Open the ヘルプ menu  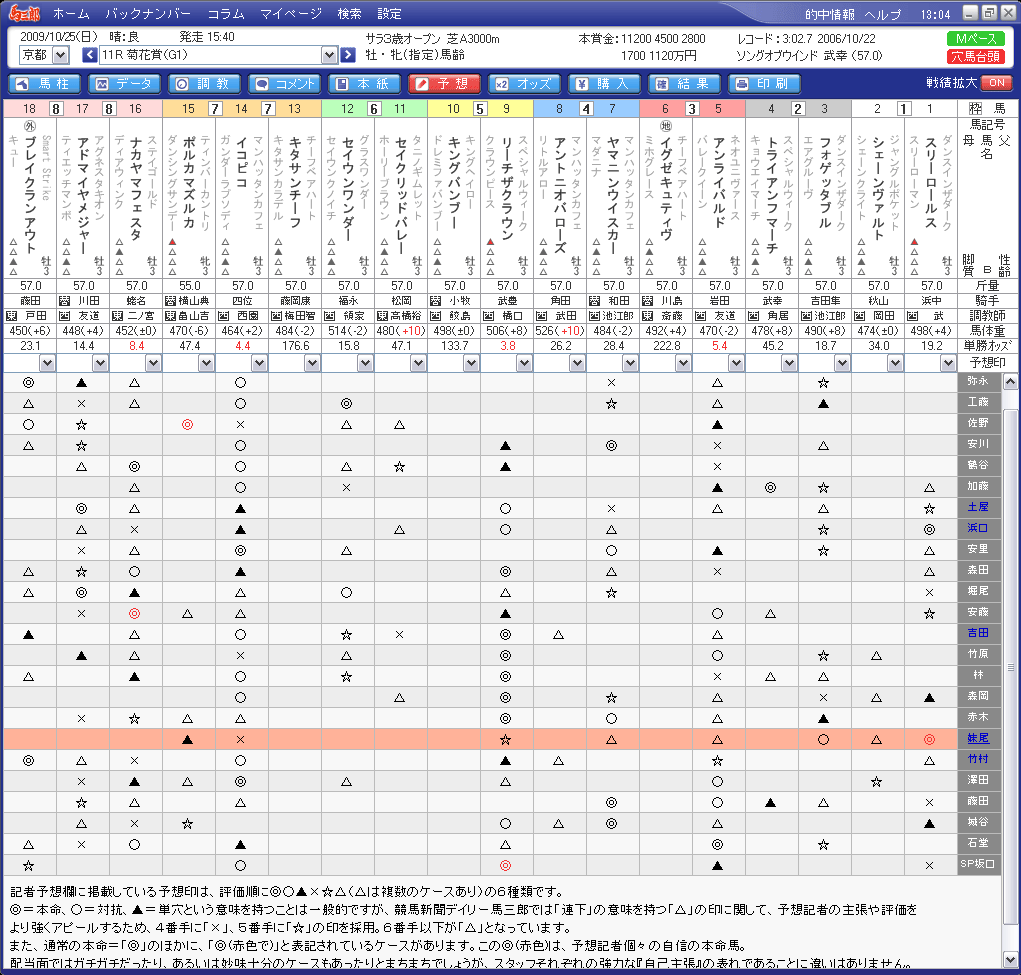[883, 14]
